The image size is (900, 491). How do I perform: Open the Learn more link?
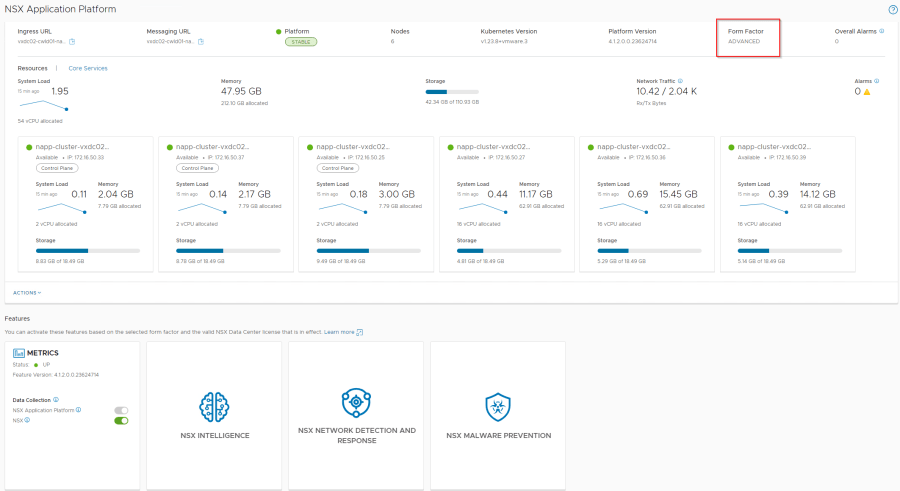(339, 332)
